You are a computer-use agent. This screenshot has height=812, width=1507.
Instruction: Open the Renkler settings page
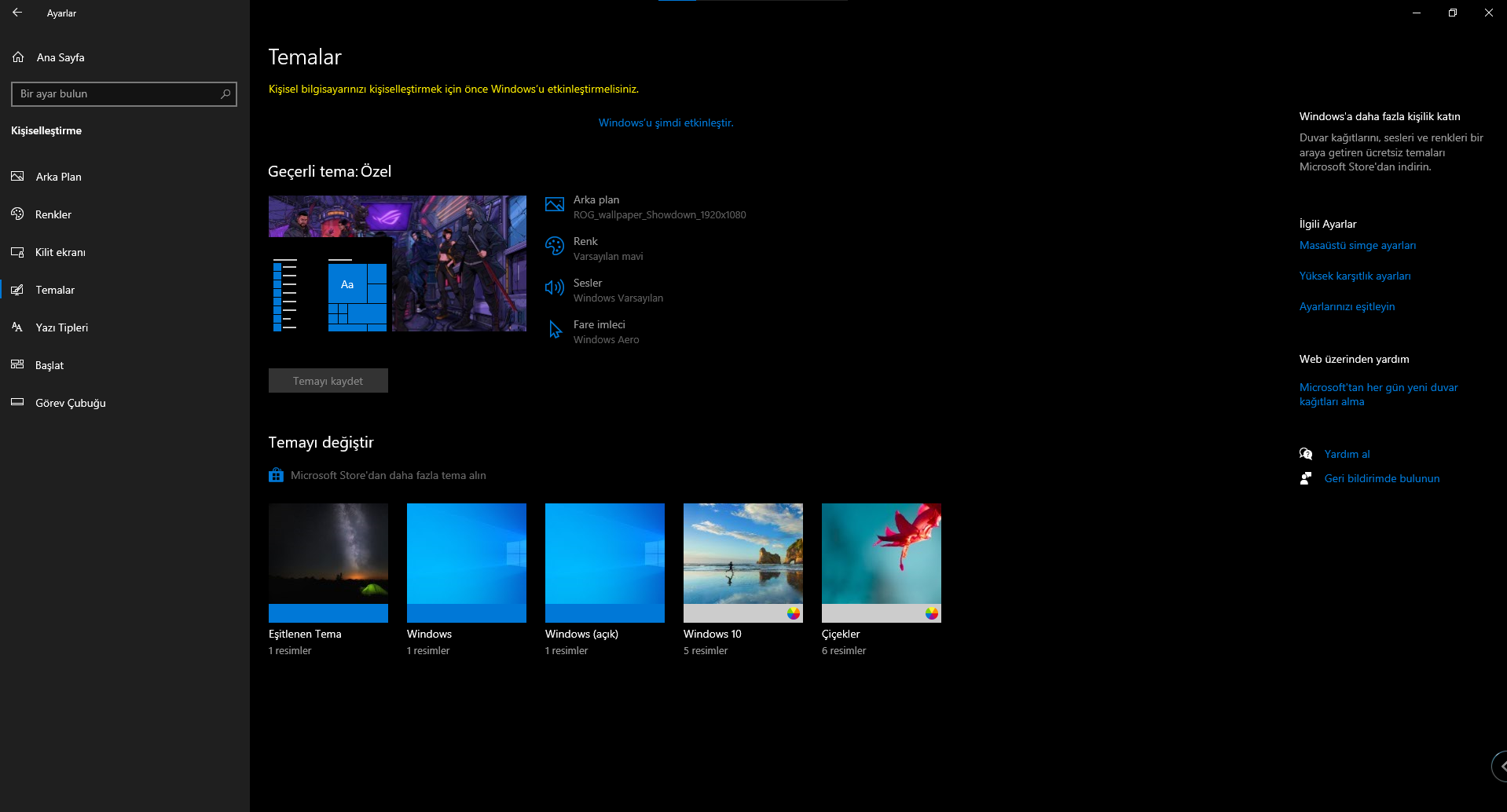click(x=125, y=214)
